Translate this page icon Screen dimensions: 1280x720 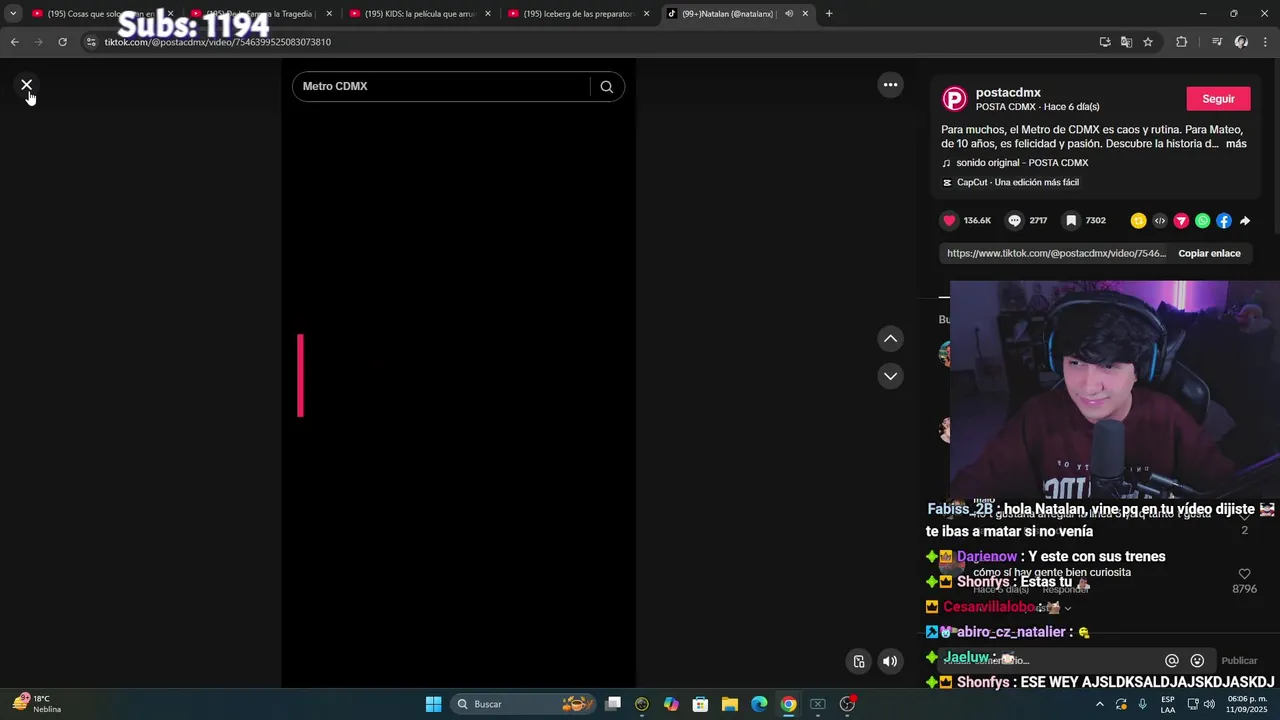(x=1126, y=42)
